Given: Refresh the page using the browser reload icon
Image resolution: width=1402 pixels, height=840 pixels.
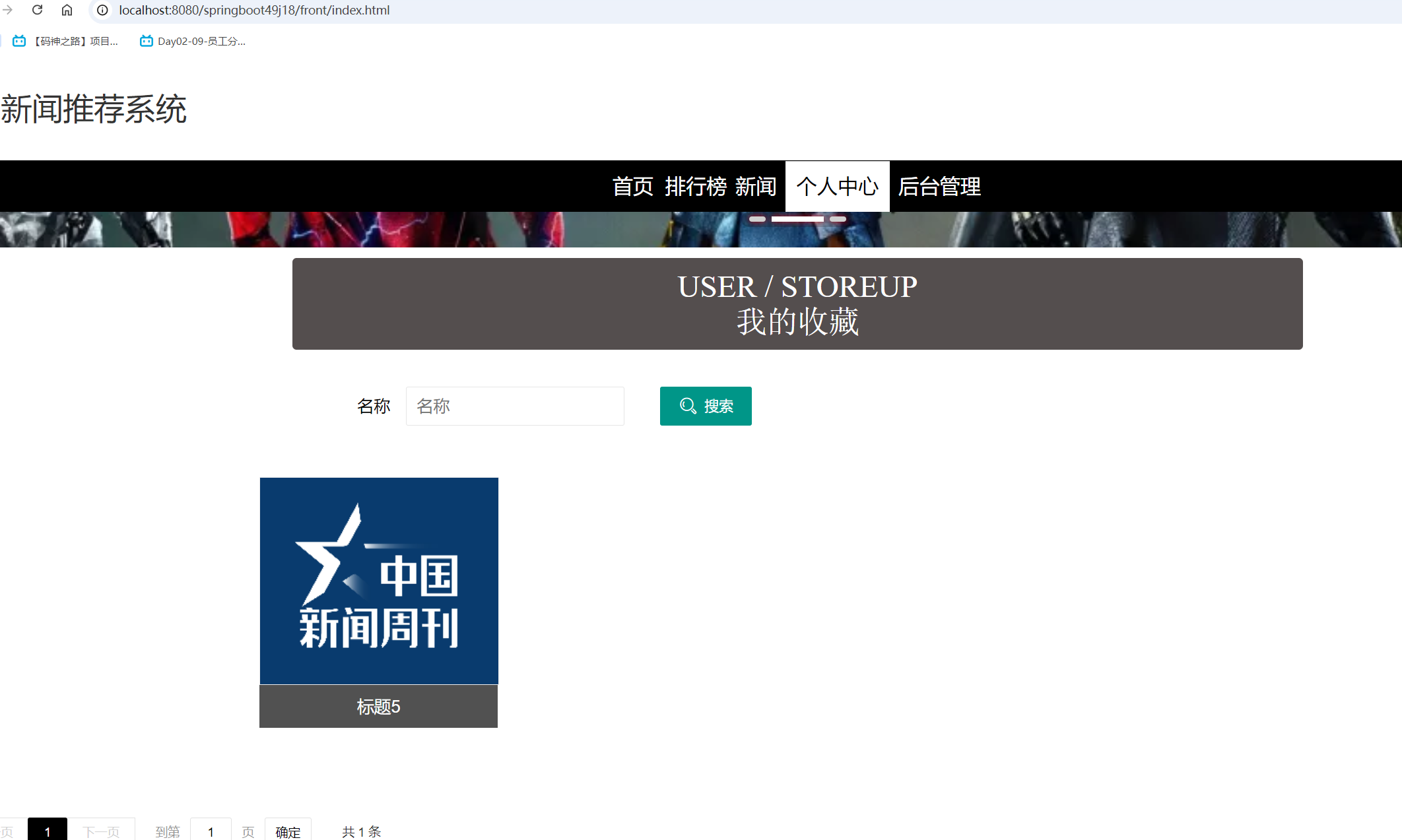Looking at the screenshot, I should pos(38,10).
